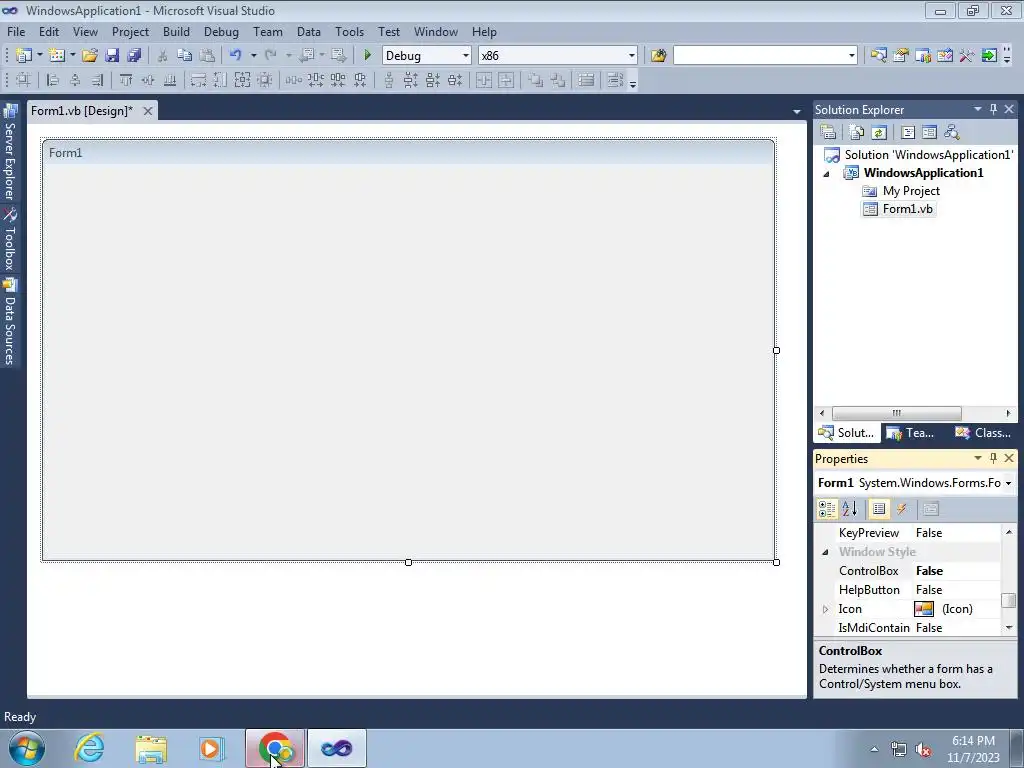1024x768 pixels.
Task: Click the Center Horizontally layout icon
Action: click(484, 80)
